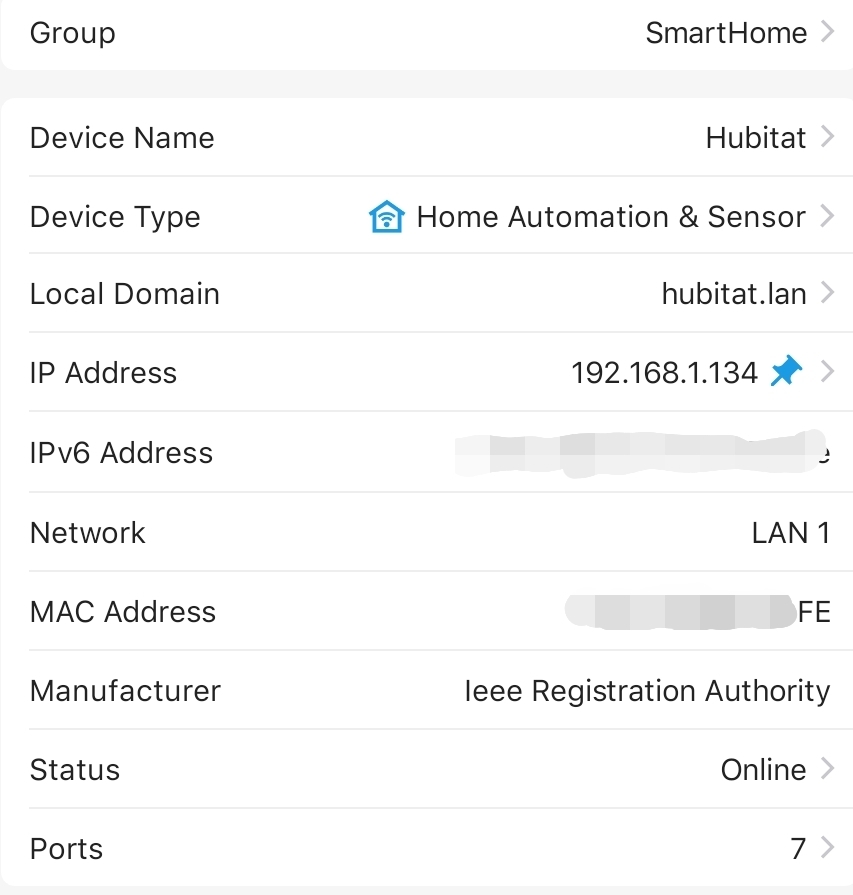Click the Local Domain chevron arrow

(x=827, y=293)
